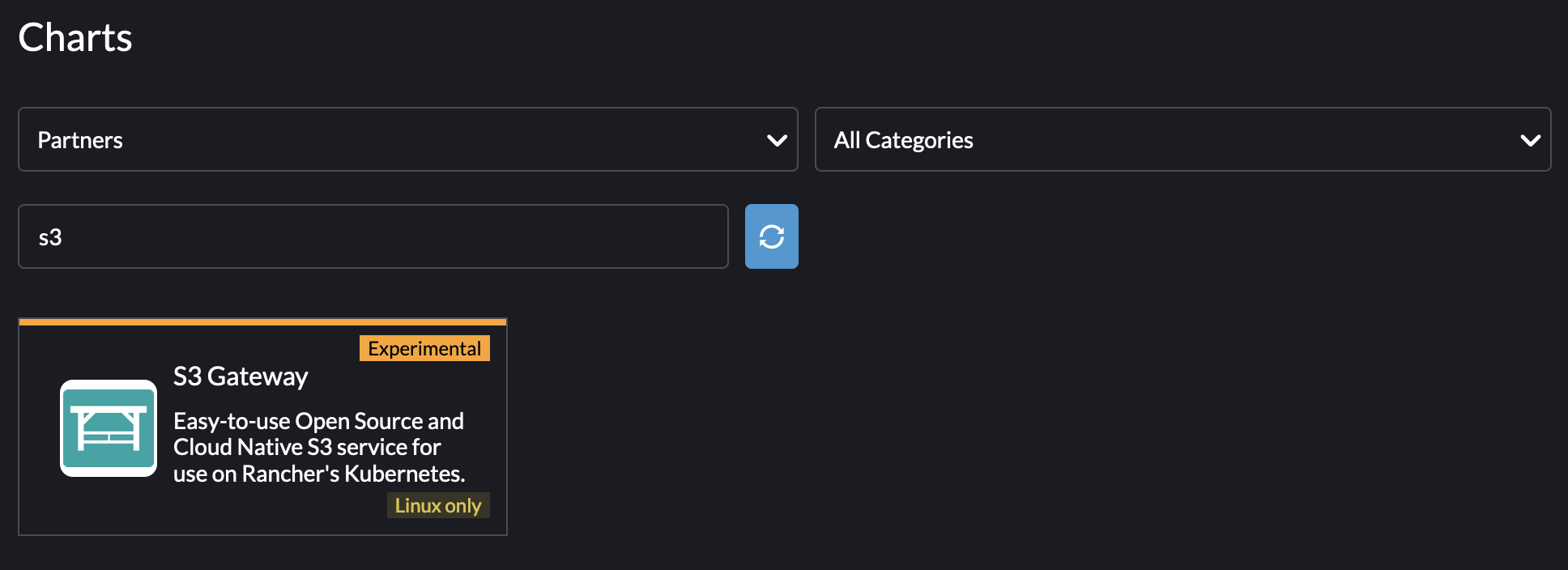Click the Experimental badge on the chart
1568x570 pixels.
pos(424,348)
